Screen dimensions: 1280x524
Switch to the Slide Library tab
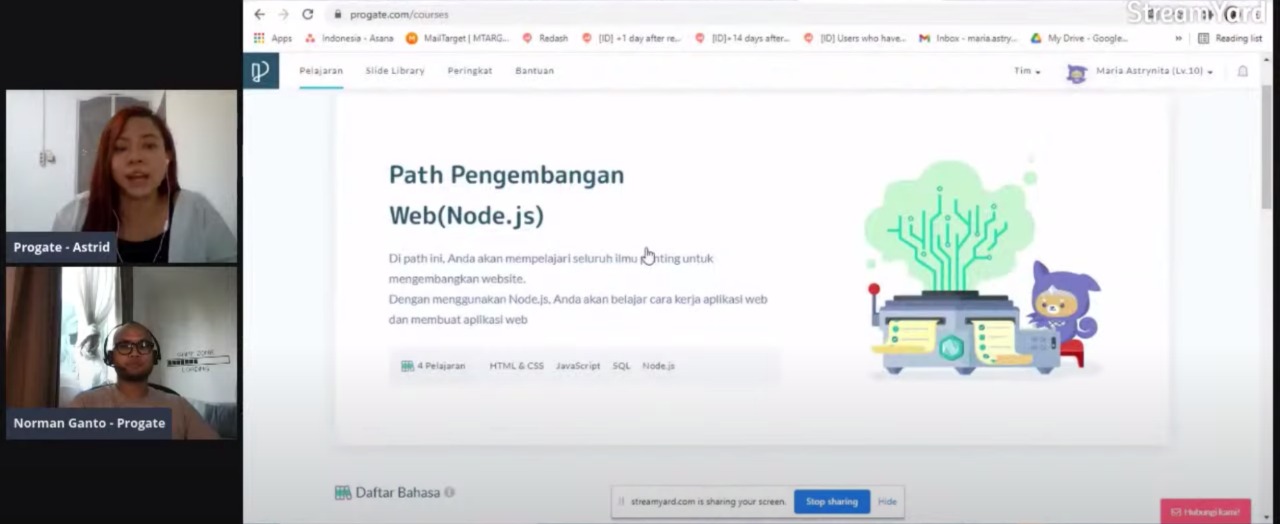[394, 71]
